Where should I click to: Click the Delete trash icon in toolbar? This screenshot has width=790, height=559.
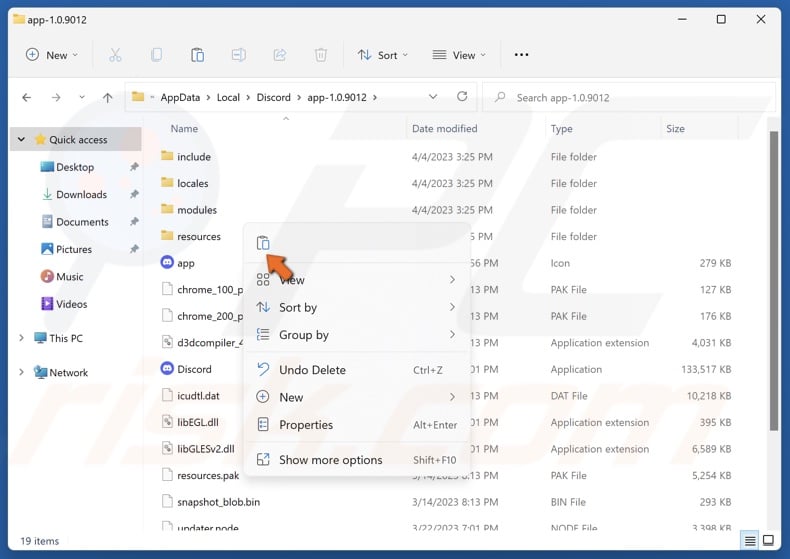(x=320, y=55)
